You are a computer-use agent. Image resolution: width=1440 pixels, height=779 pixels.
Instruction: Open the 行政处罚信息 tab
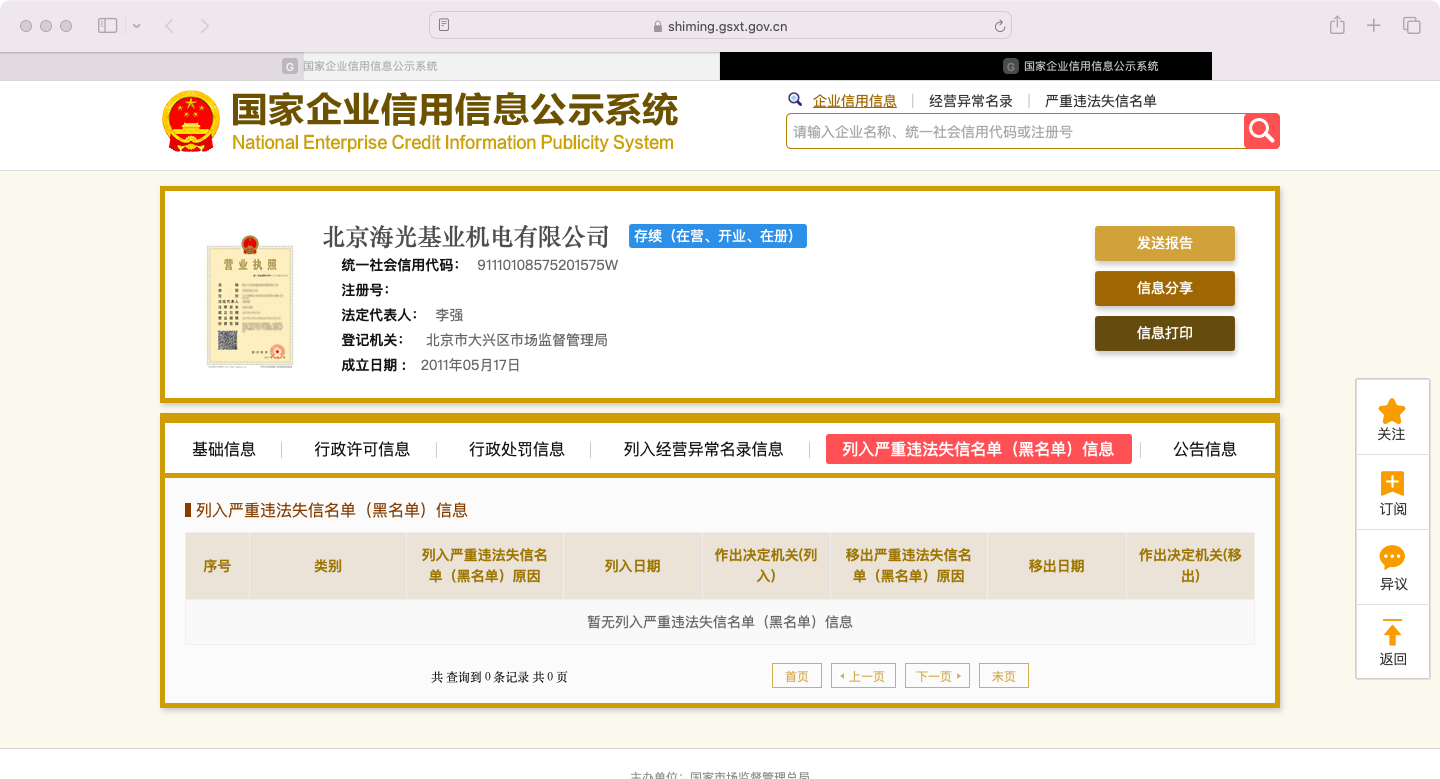[517, 449]
